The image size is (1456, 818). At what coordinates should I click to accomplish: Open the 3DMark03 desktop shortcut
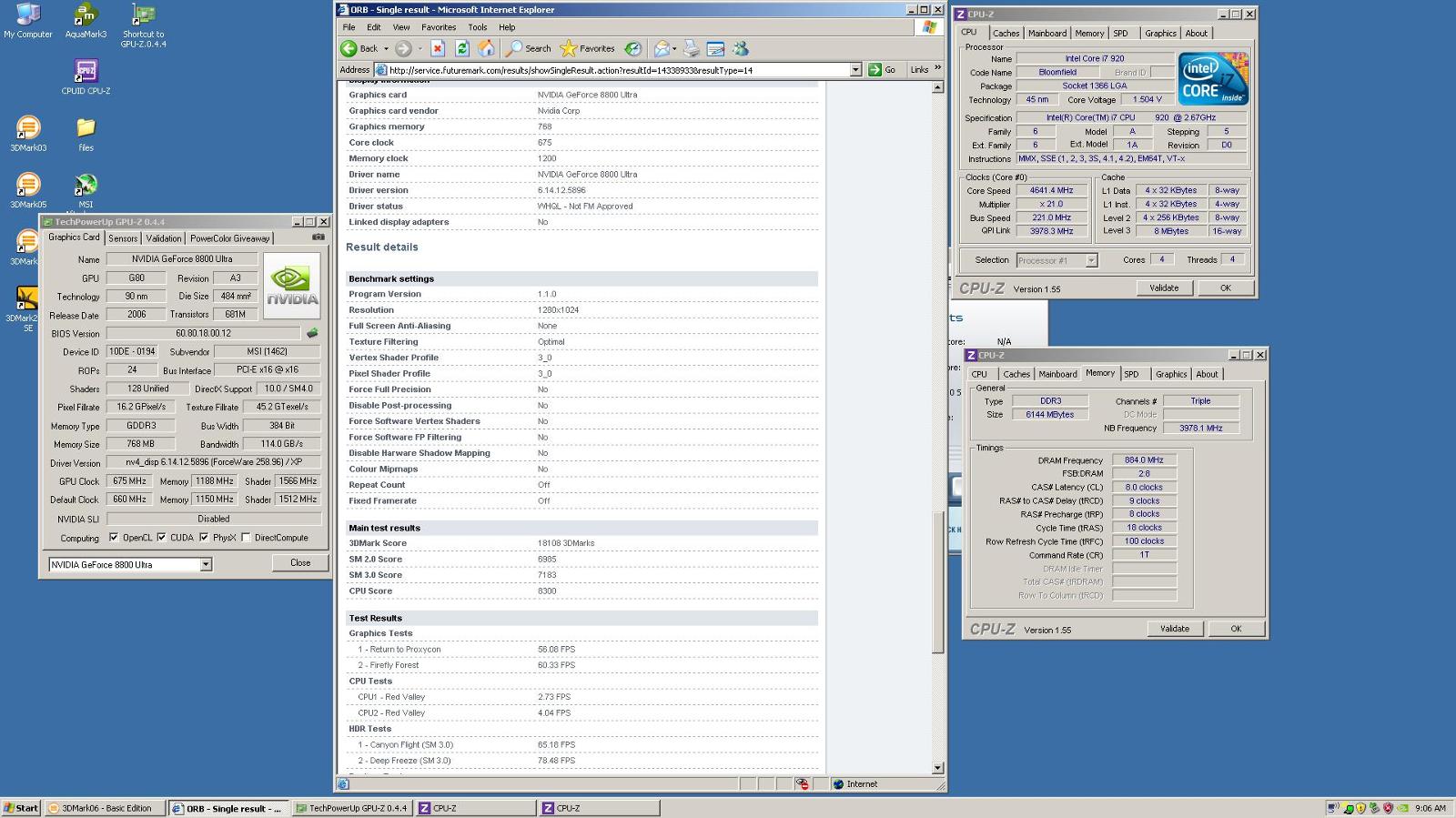click(28, 134)
